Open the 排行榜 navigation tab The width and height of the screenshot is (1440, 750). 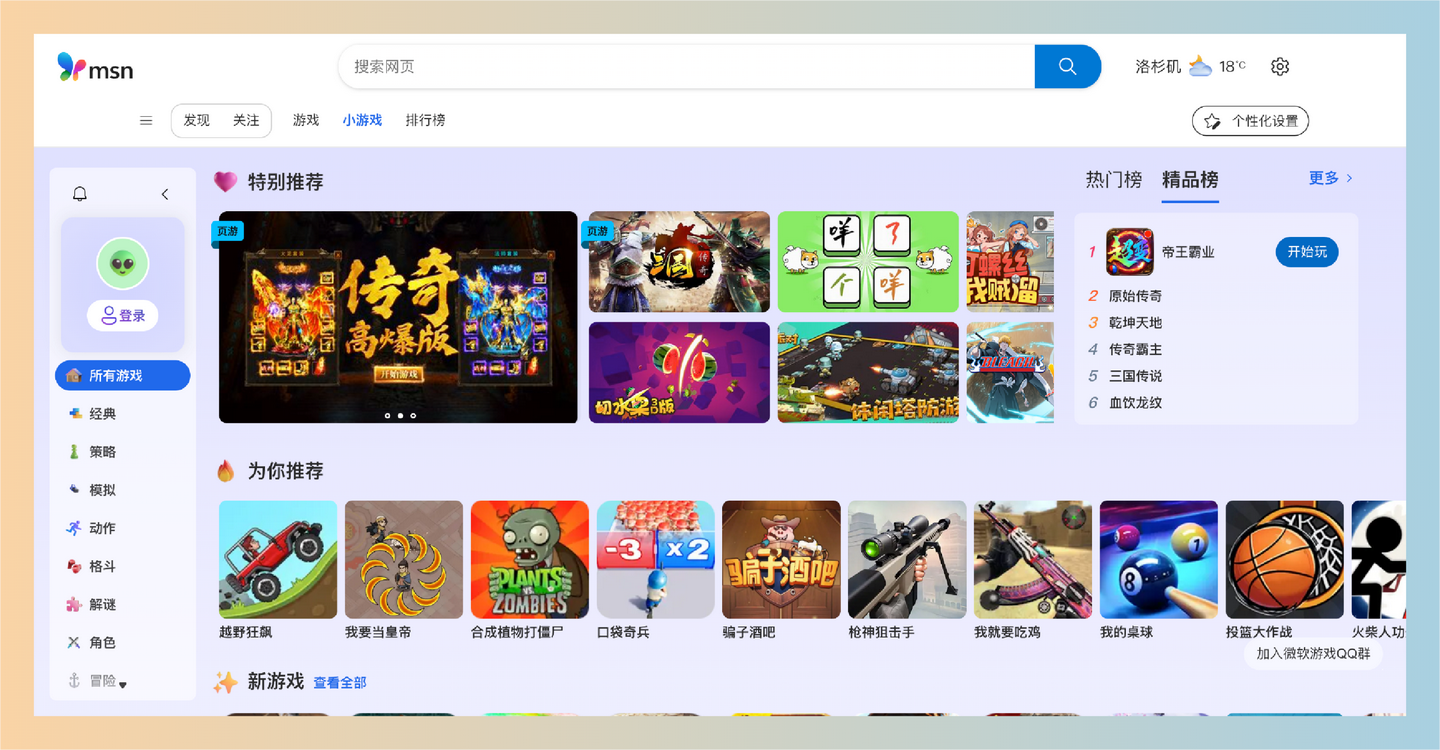(425, 120)
